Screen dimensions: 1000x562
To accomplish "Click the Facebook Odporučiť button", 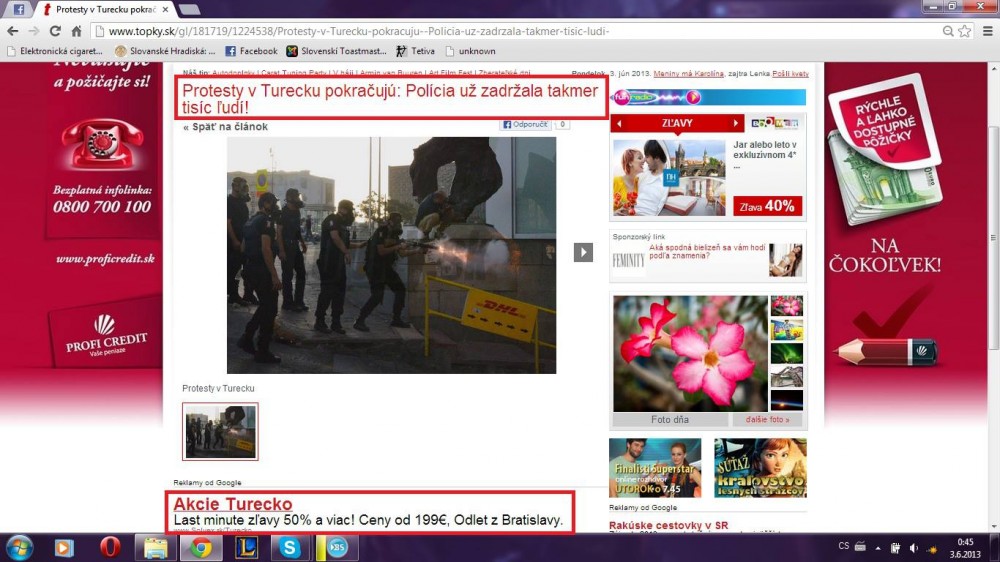I will point(525,124).
